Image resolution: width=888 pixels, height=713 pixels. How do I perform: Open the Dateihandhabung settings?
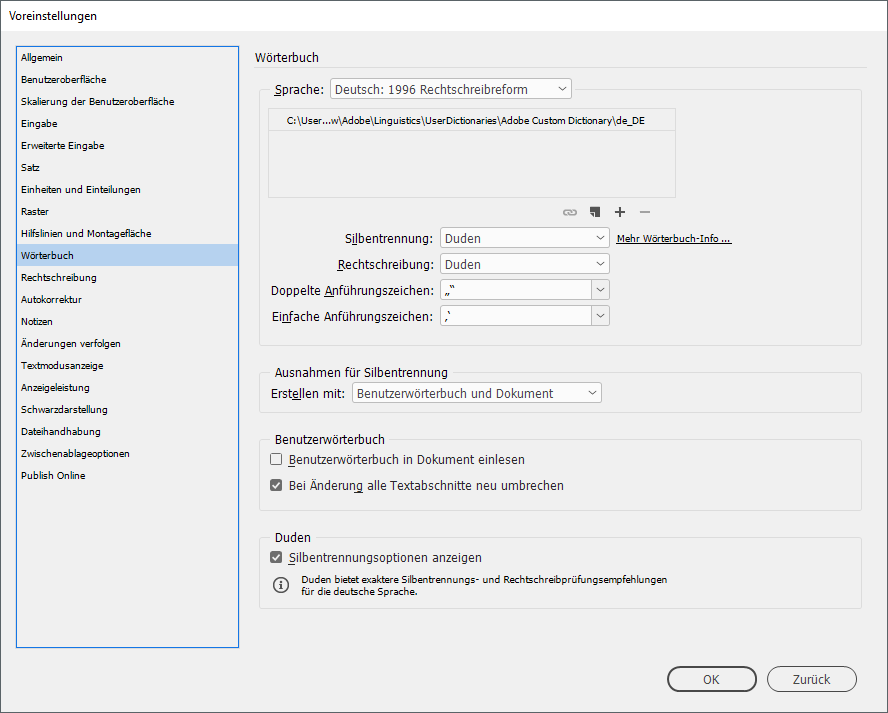point(127,432)
